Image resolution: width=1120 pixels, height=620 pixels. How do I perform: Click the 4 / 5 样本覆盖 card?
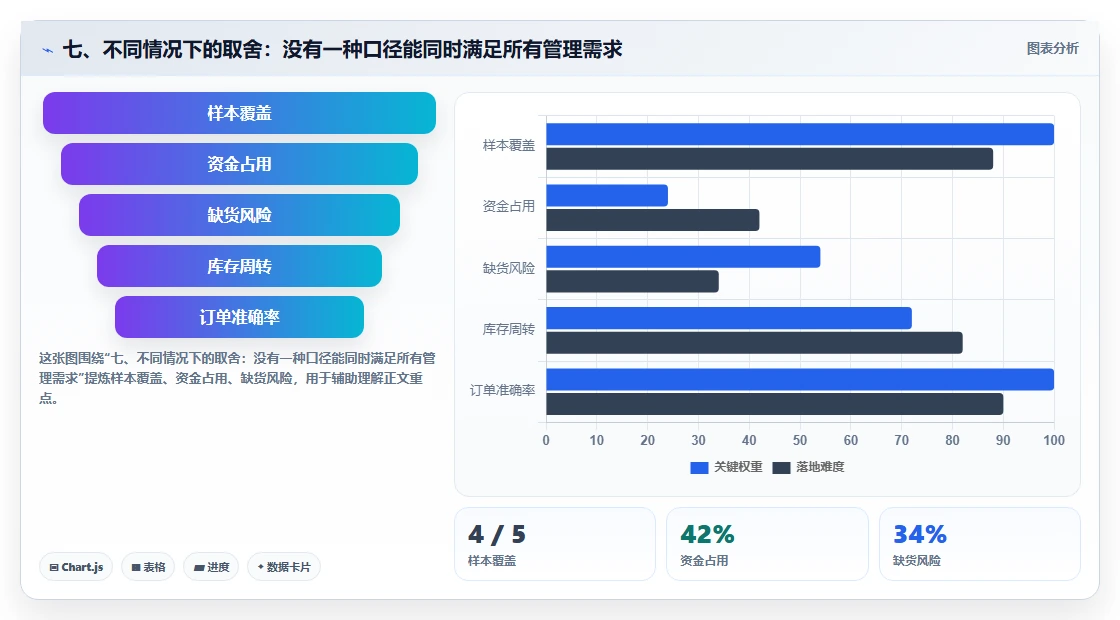pyautogui.click(x=555, y=544)
